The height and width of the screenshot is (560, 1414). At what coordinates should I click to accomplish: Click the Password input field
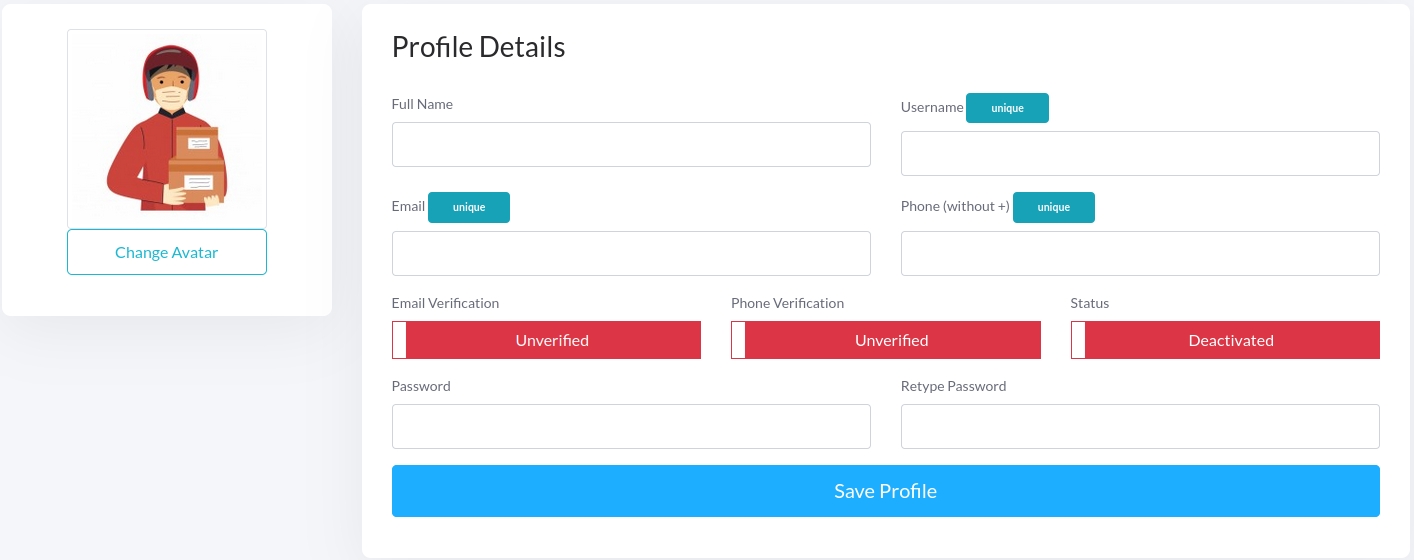(x=631, y=427)
